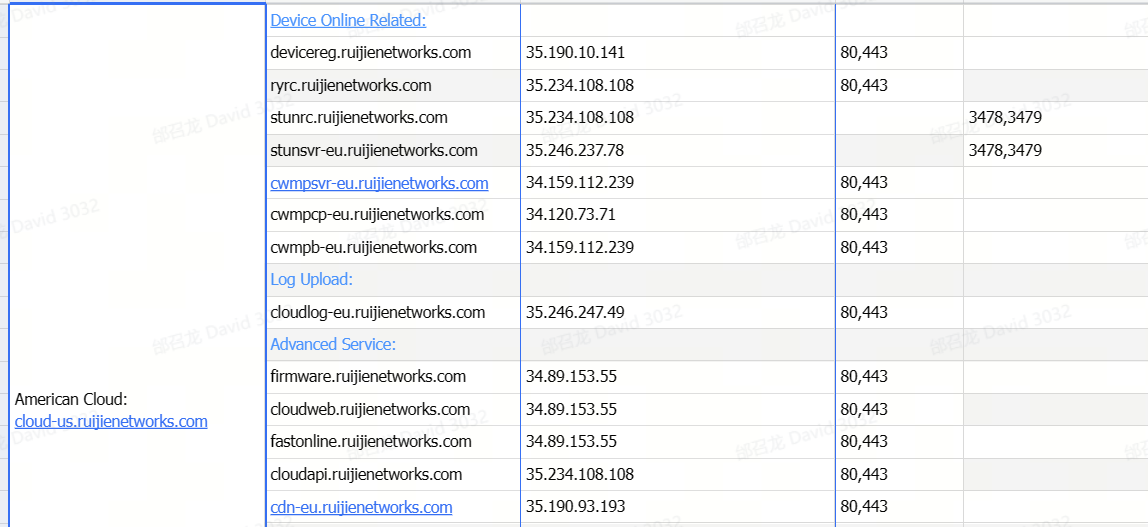The width and height of the screenshot is (1148, 527).
Task: Select the cloudlog-eu.ruijienetworks.com cell
Action: (393, 312)
